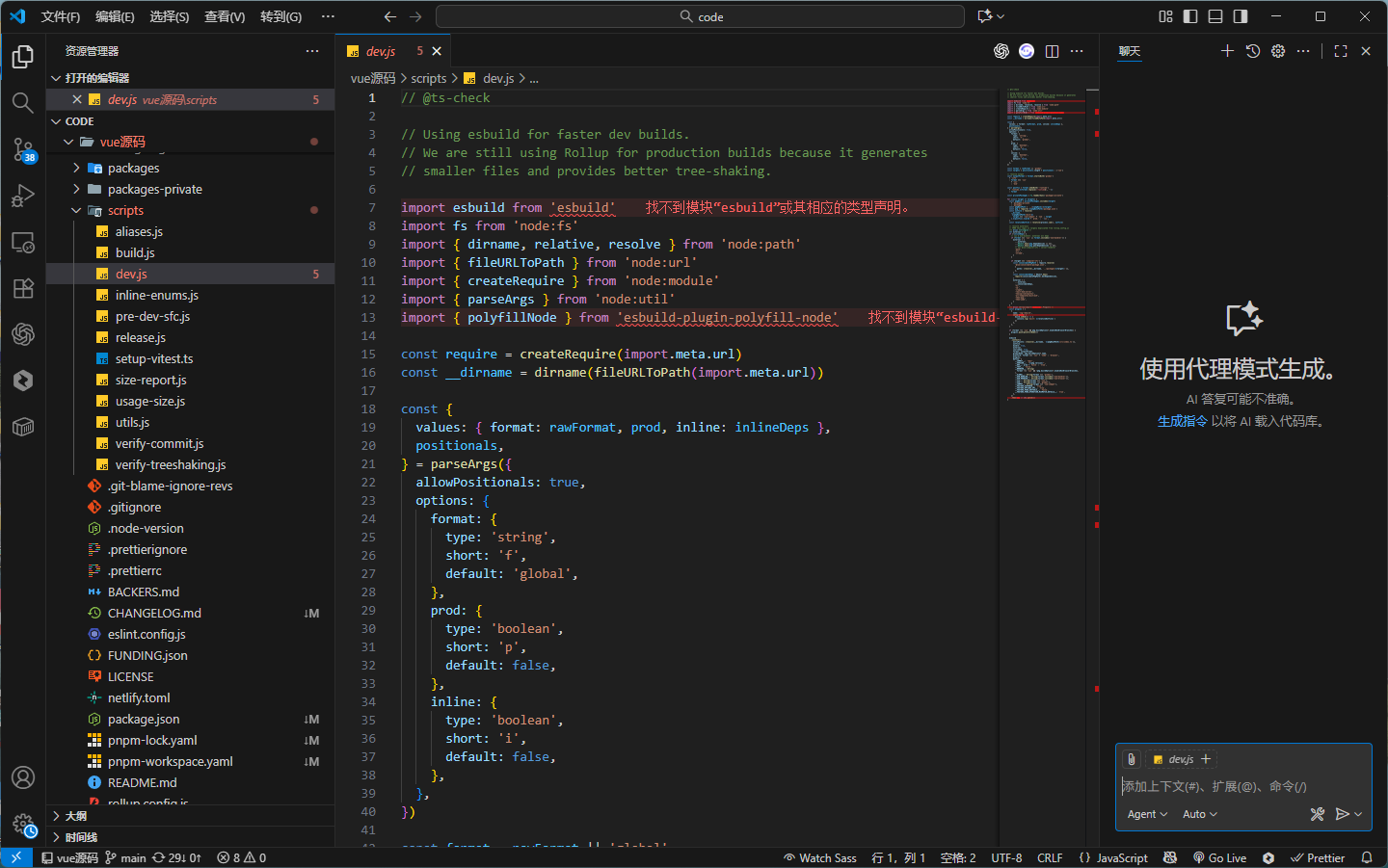Start a new chat with plus icon
The image size is (1388, 868).
1227,51
